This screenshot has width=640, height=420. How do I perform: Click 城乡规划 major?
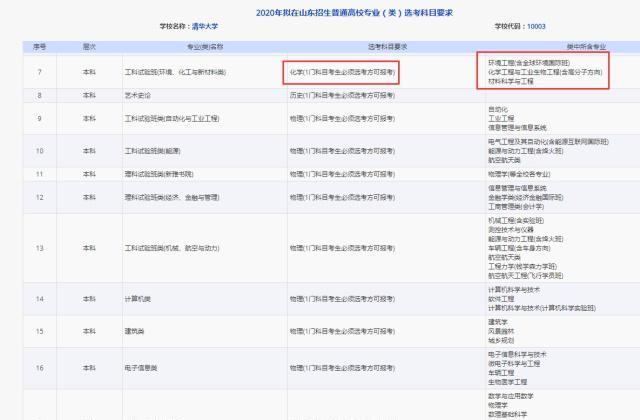point(501,340)
